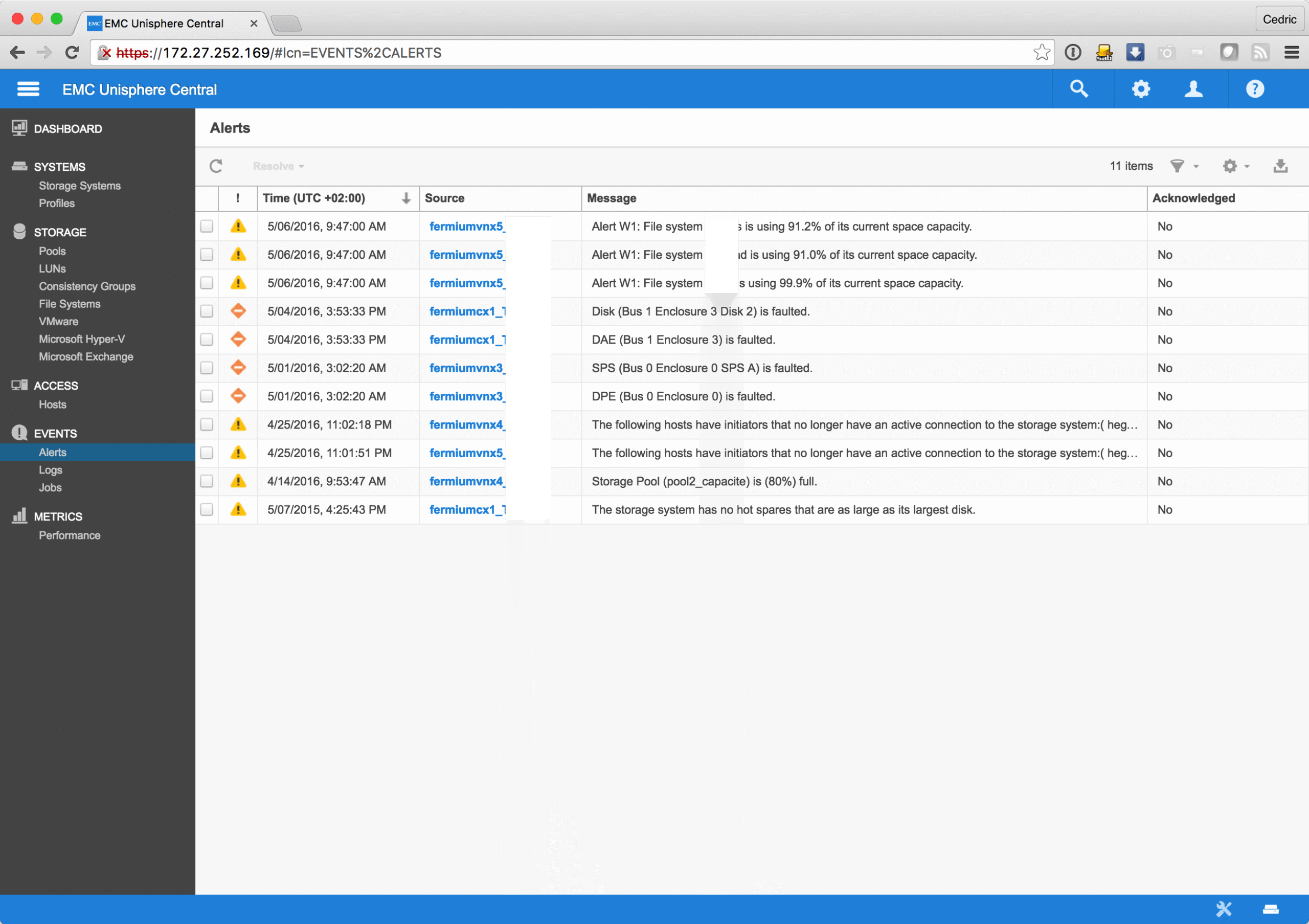Open the search magnifier icon
Viewport: 1309px width, 924px height.
pyautogui.click(x=1079, y=89)
